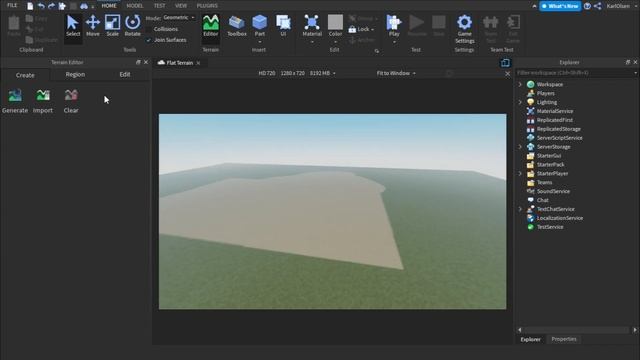Select ServerScriptService in Explorer

click(x=560, y=138)
